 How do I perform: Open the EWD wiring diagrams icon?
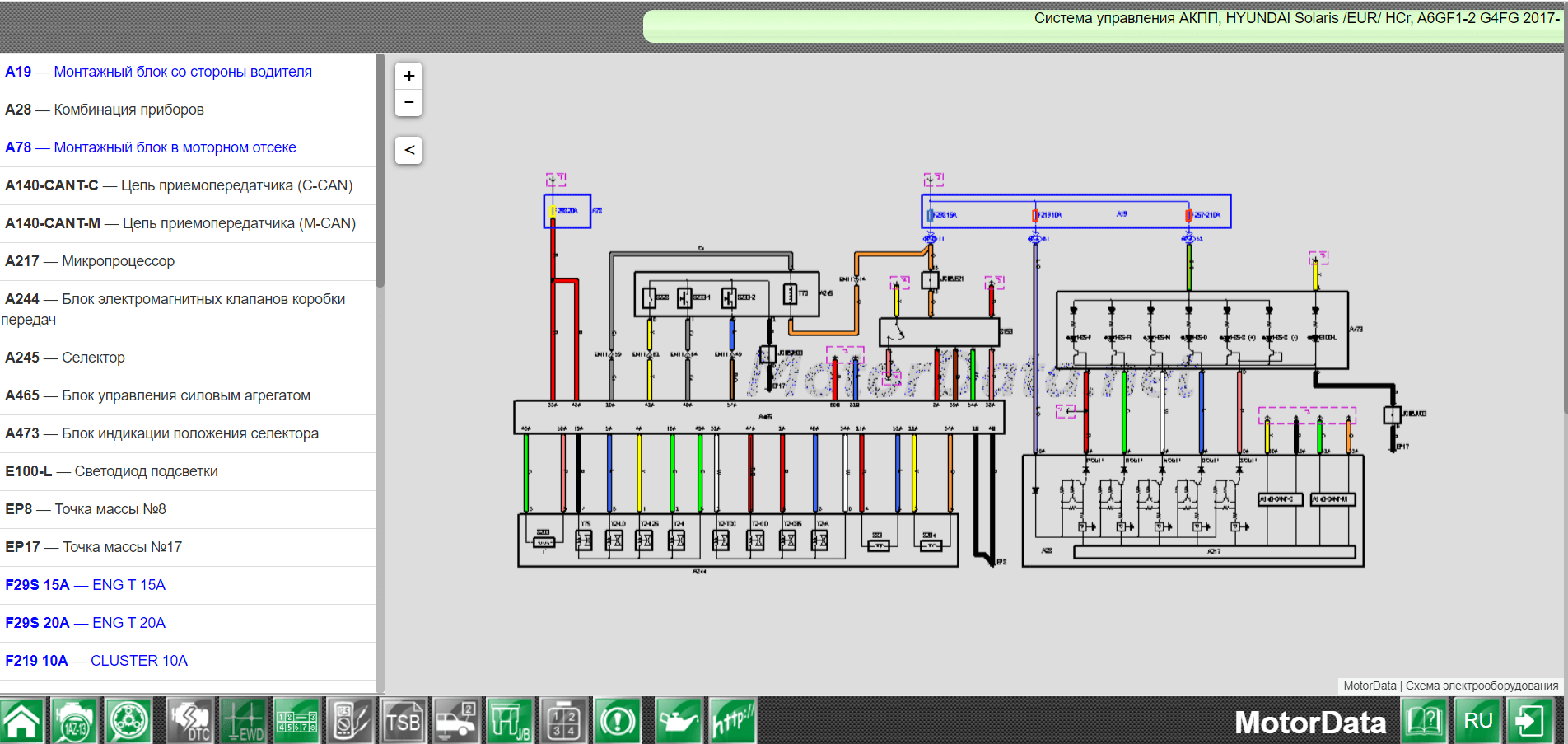tap(243, 721)
